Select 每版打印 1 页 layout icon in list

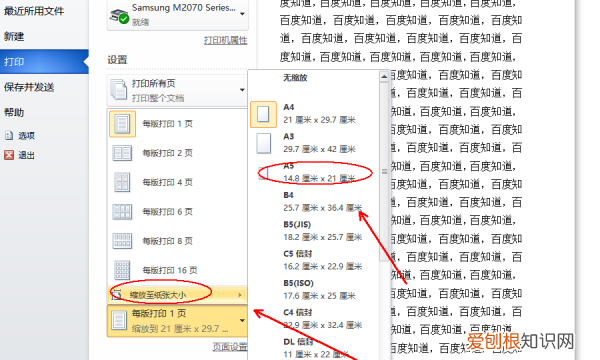(122, 124)
